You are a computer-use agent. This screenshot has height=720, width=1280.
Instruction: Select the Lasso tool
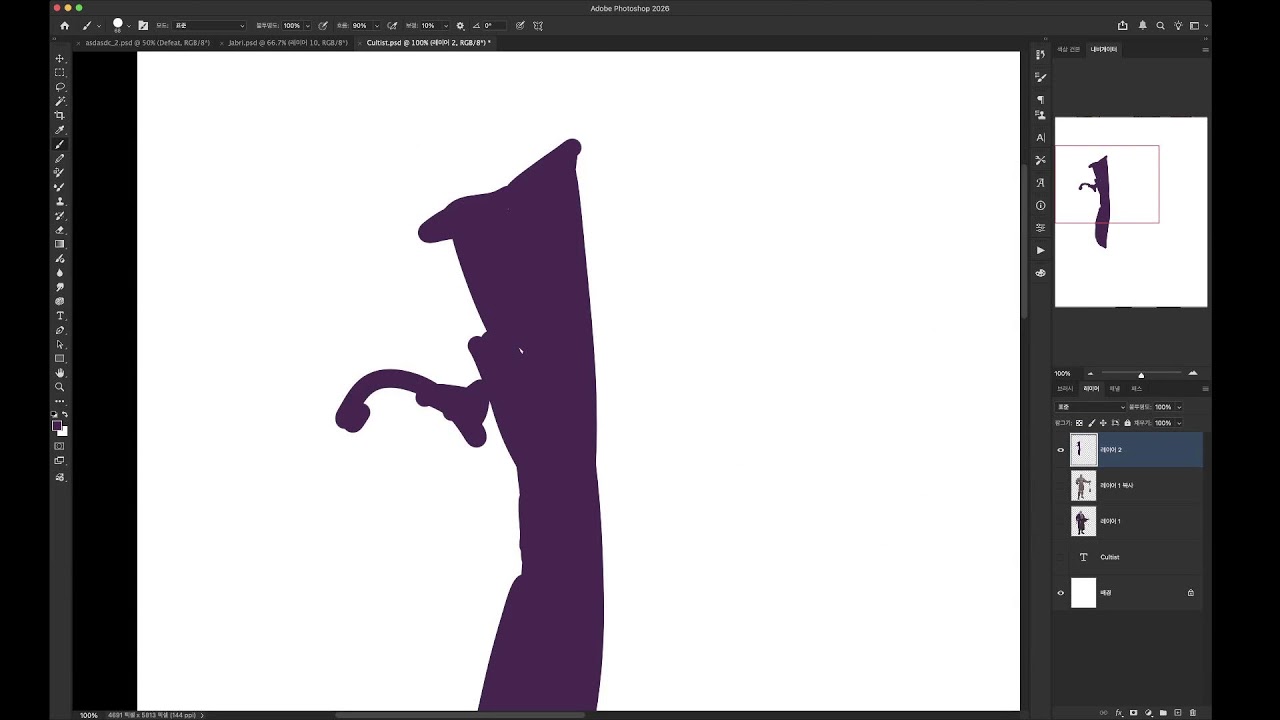(59, 87)
